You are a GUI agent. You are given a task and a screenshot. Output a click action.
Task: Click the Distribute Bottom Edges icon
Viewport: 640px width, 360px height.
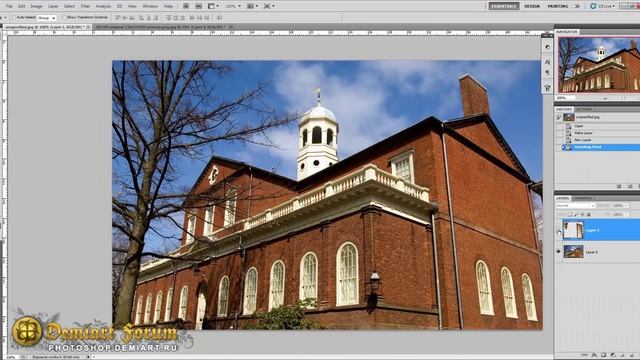coord(183,18)
